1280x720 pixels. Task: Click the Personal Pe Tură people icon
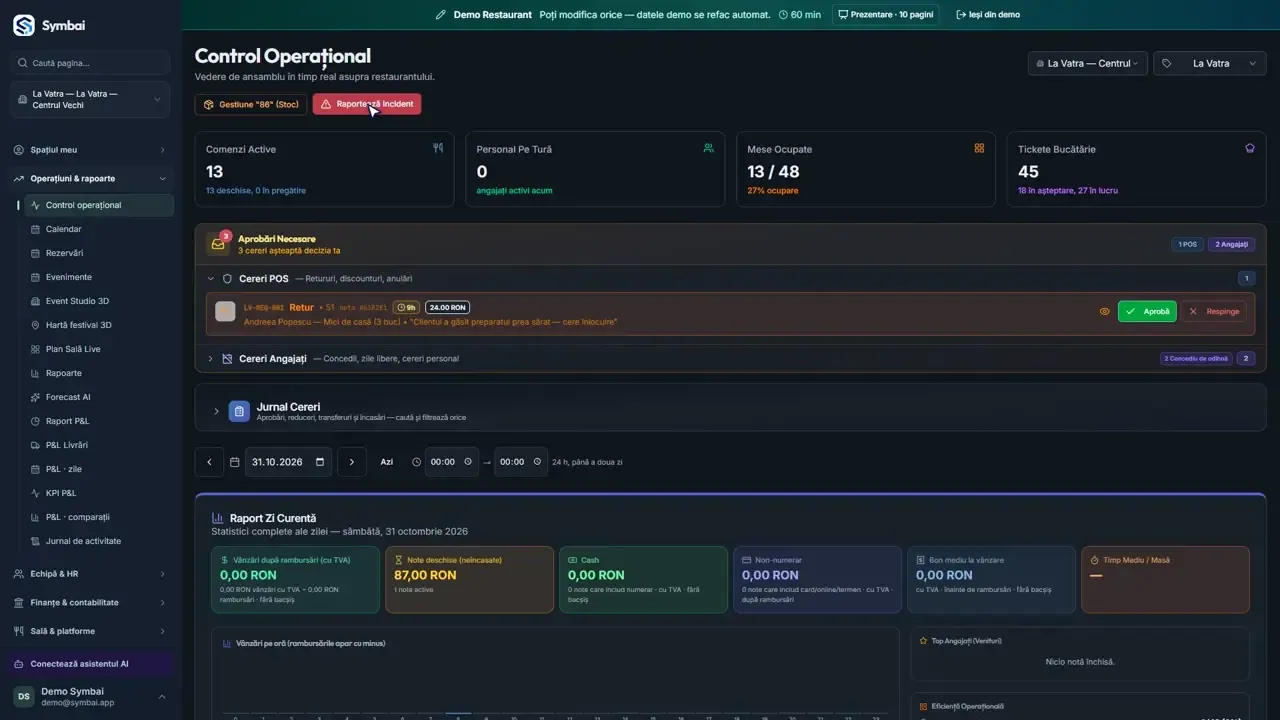(709, 148)
